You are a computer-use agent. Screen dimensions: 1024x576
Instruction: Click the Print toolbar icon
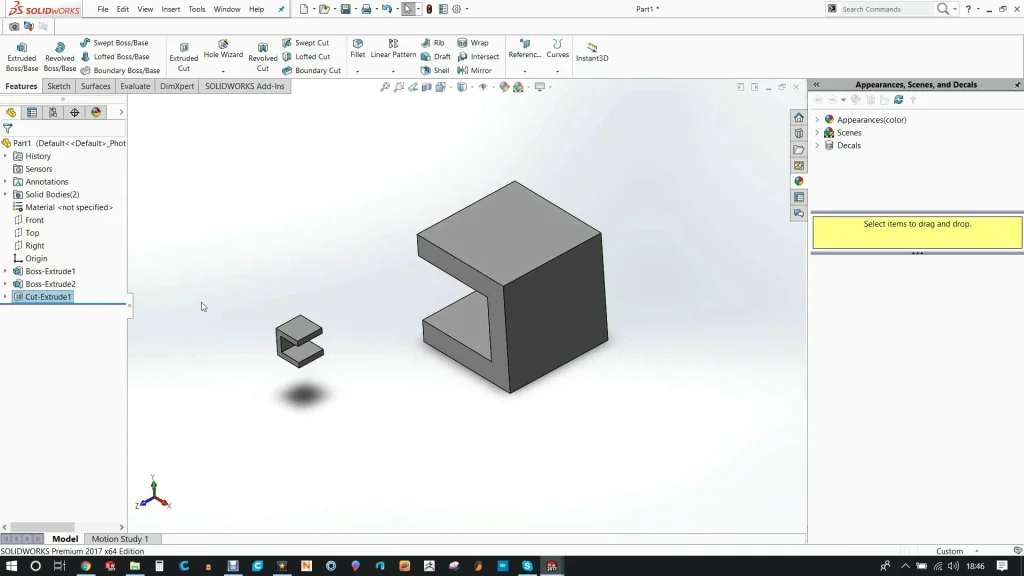click(x=366, y=9)
